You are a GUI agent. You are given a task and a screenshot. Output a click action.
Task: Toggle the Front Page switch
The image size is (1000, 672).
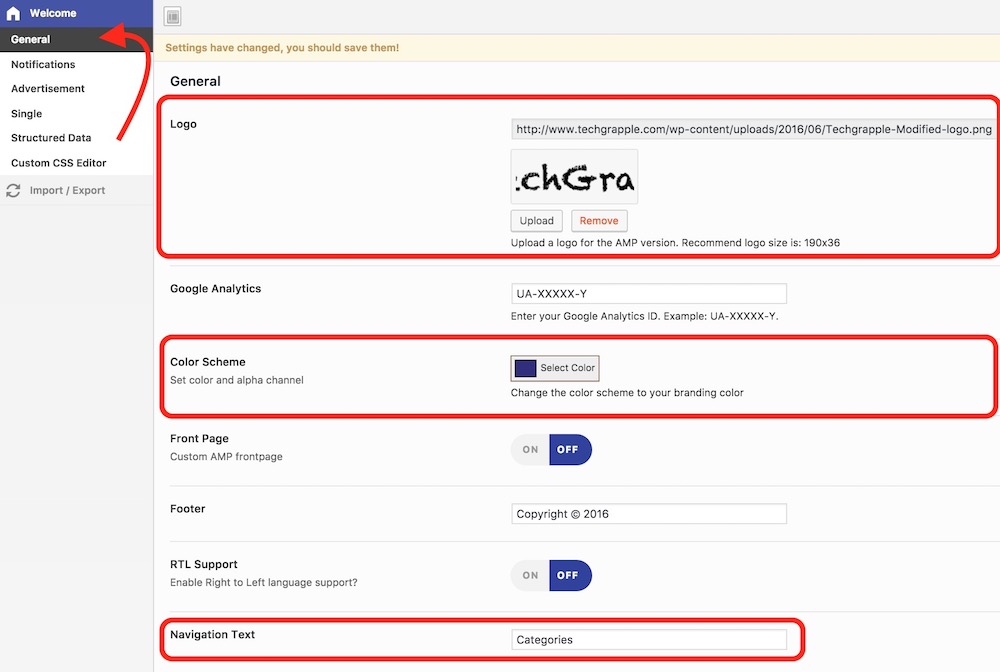(551, 450)
